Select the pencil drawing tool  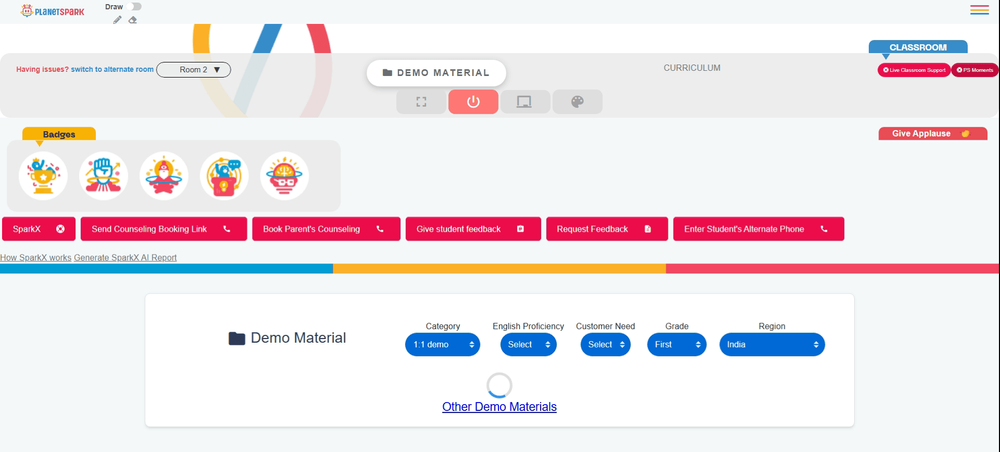[x=117, y=20]
